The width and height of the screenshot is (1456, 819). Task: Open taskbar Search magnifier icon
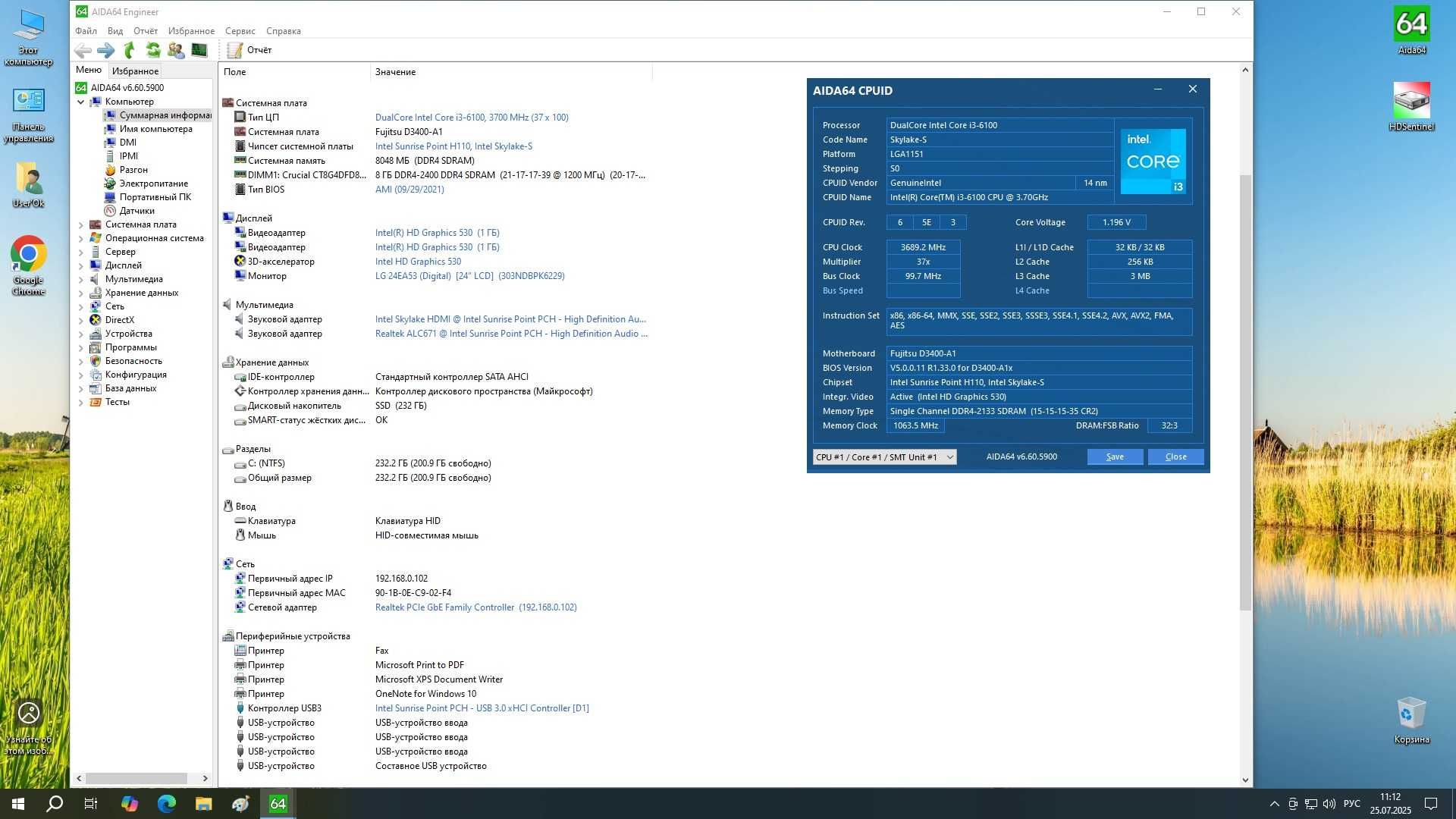pyautogui.click(x=55, y=804)
